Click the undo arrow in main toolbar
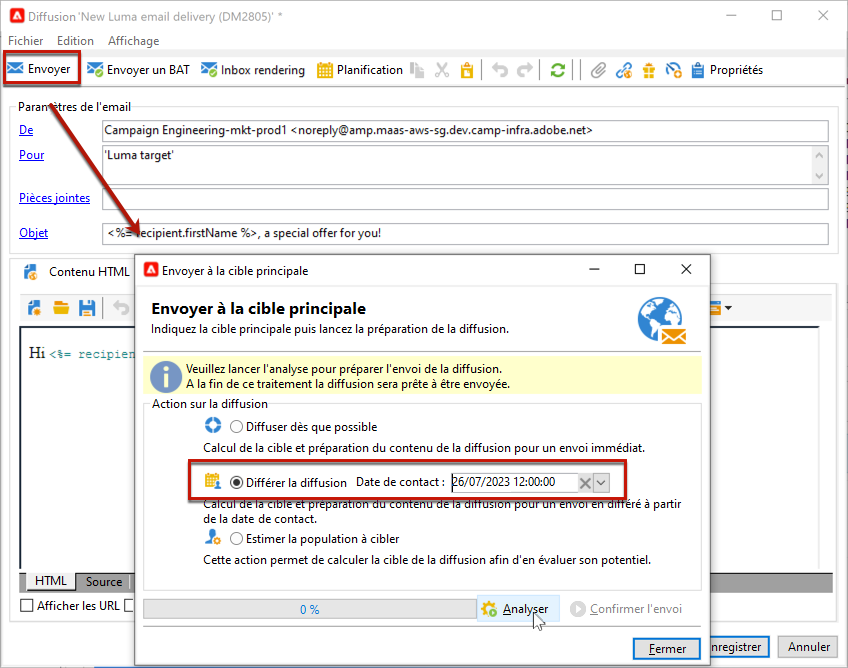Viewport: 848px width, 668px height. pos(500,70)
